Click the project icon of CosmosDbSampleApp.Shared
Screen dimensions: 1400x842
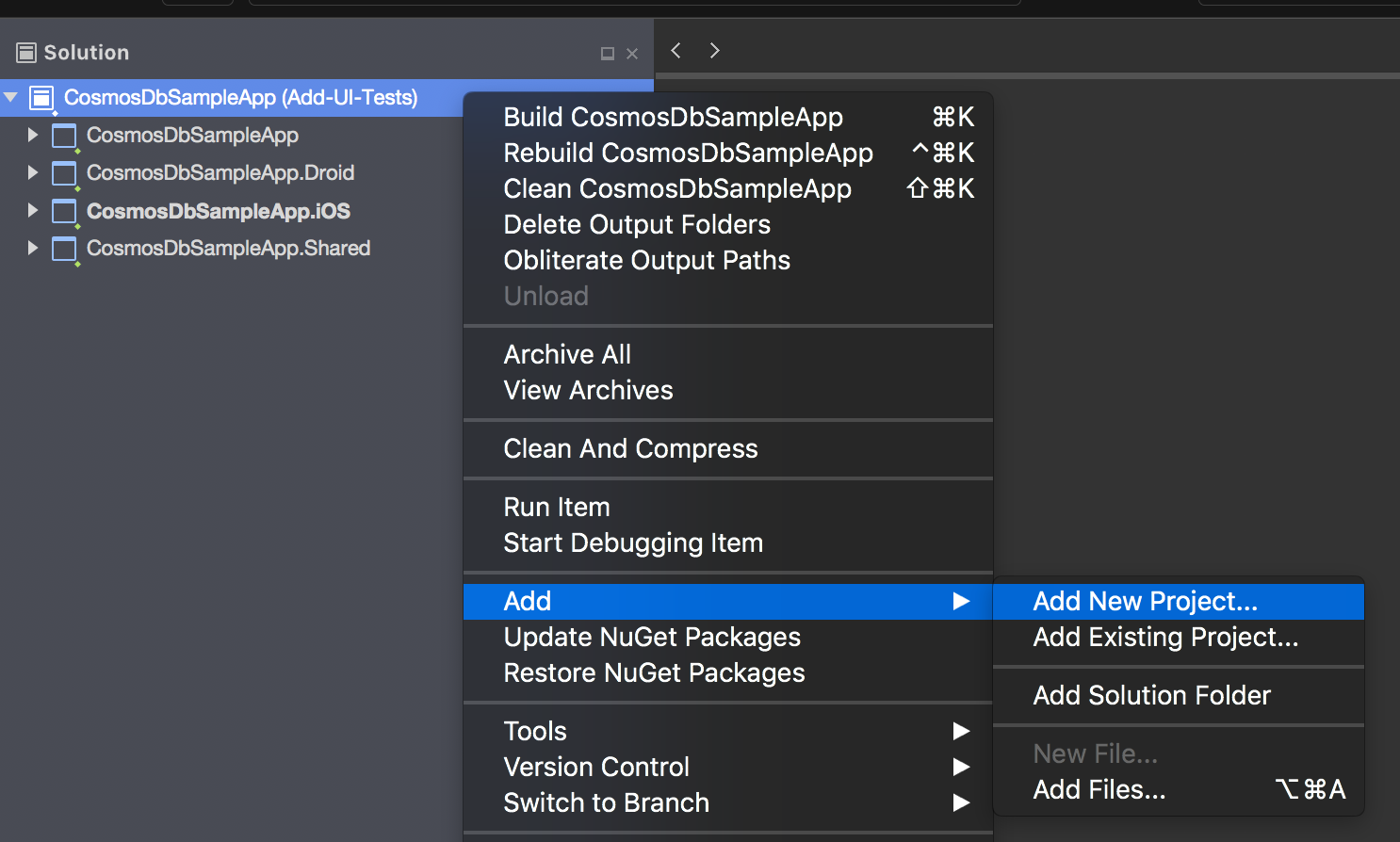click(64, 250)
